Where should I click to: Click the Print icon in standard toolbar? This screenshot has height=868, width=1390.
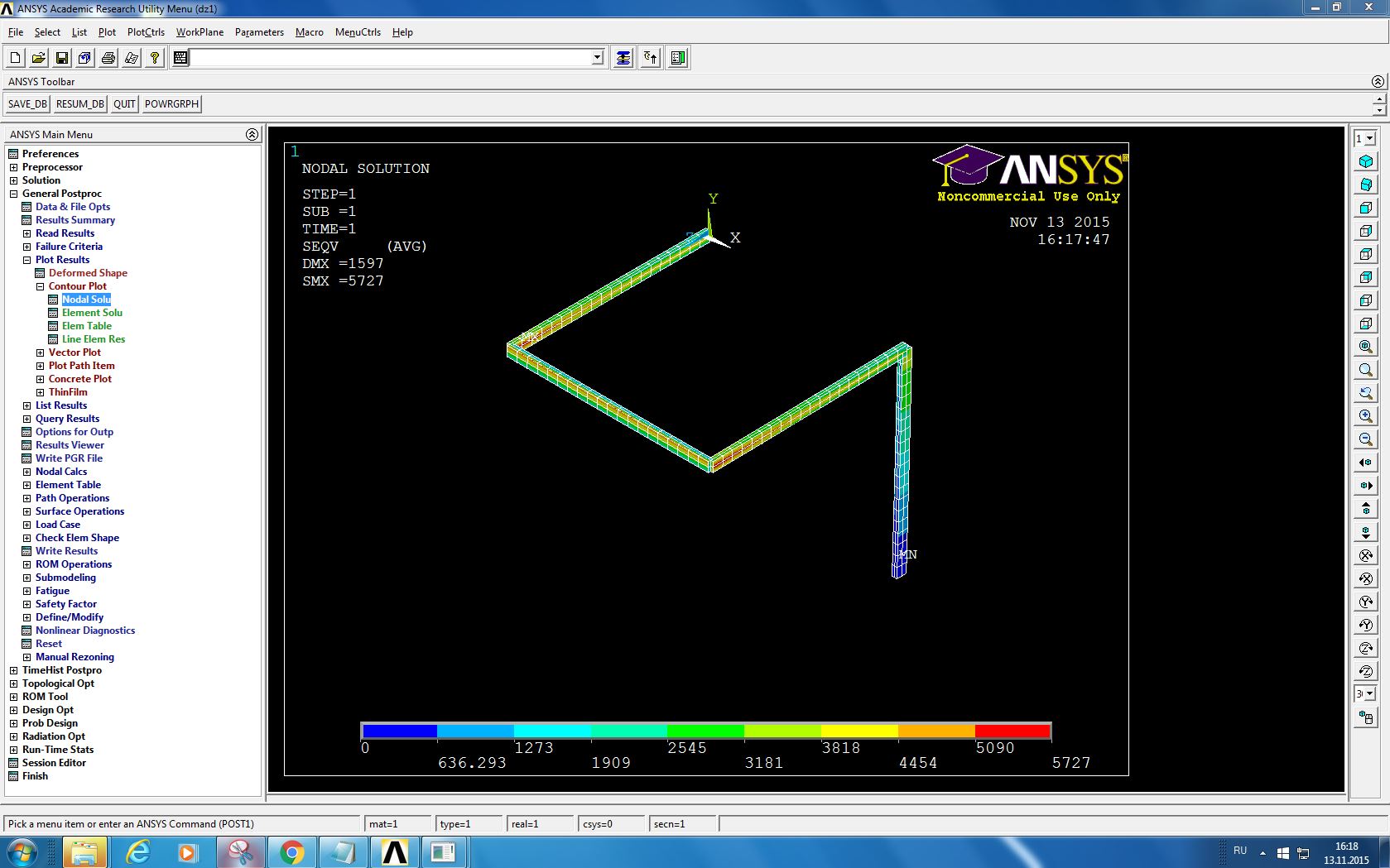(x=108, y=58)
